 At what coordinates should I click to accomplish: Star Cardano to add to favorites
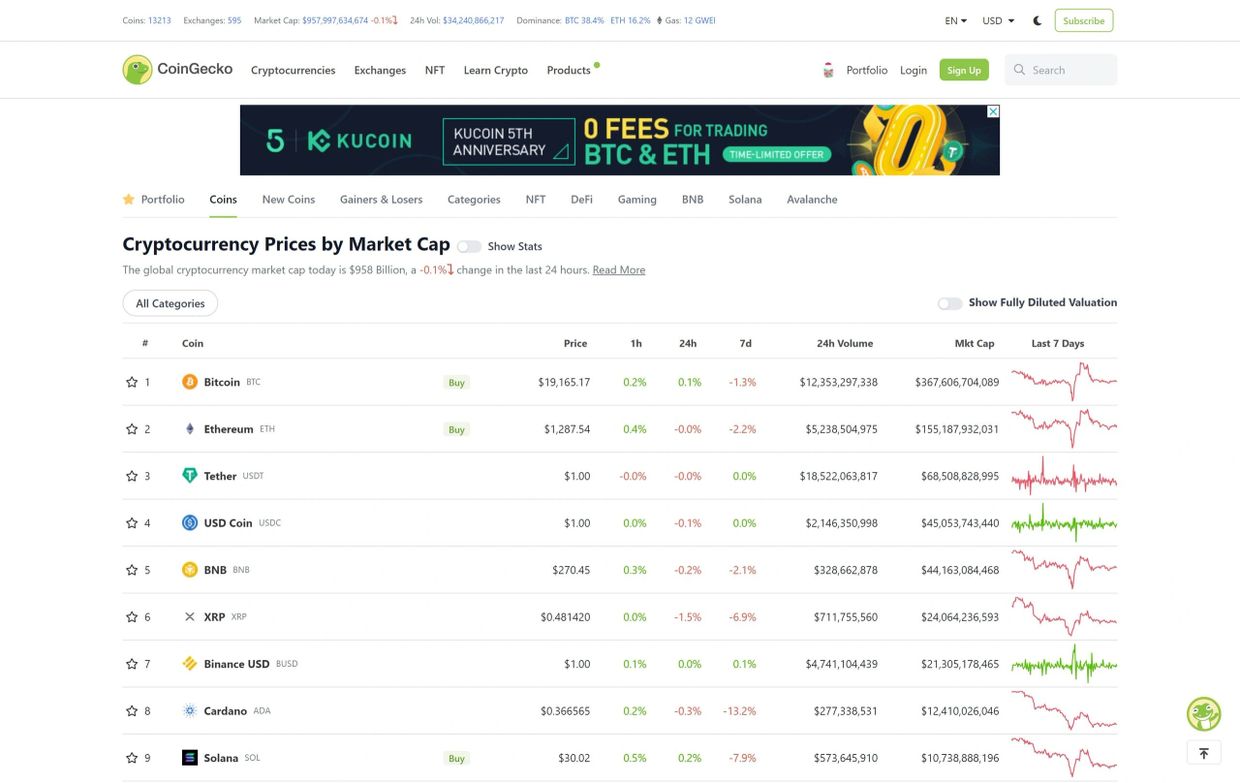point(131,711)
